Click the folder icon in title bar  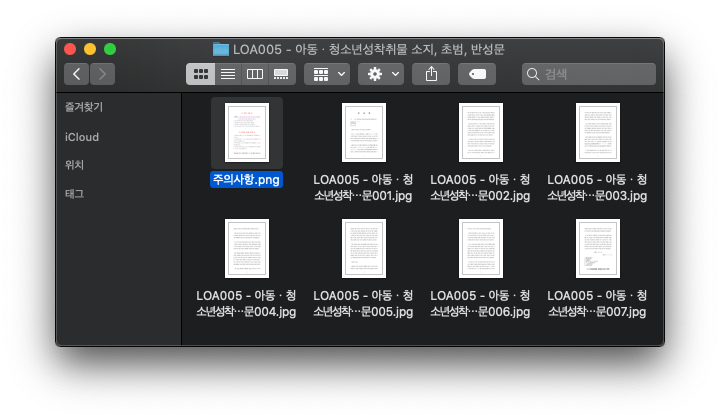tap(221, 49)
